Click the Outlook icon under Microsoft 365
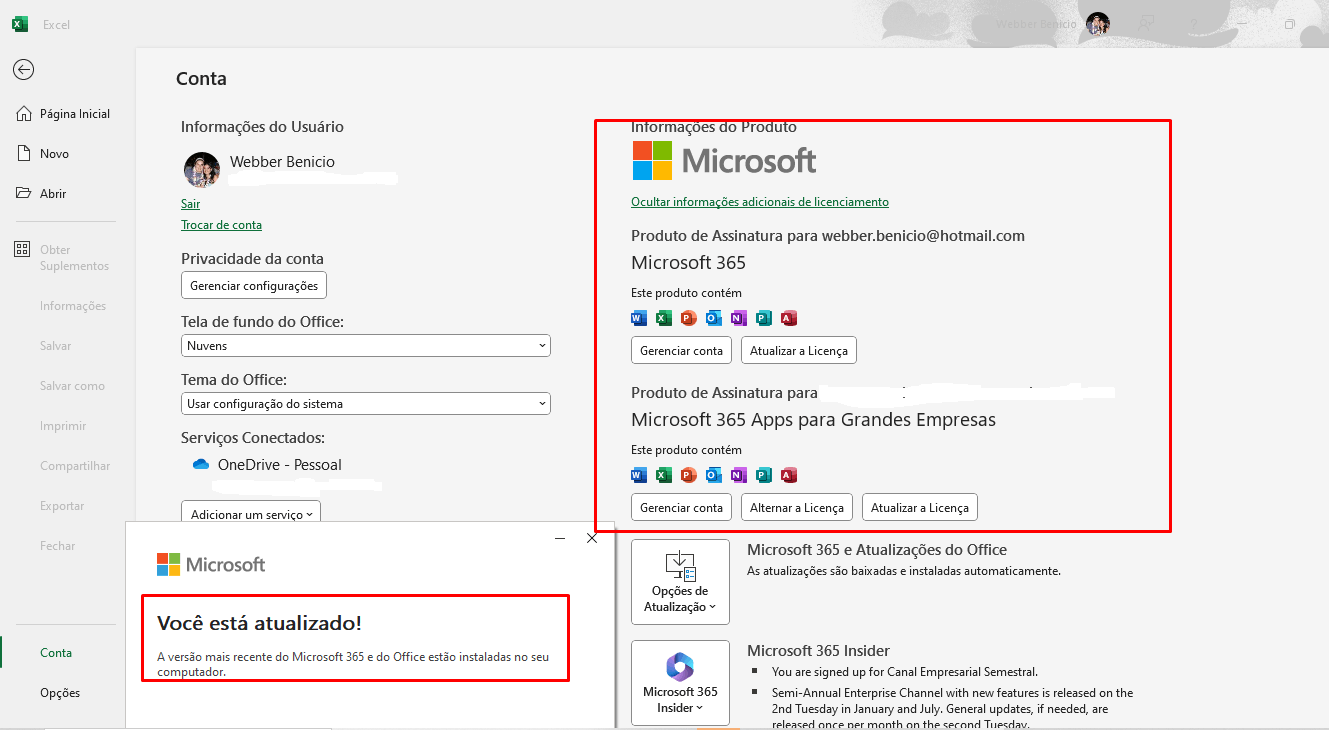Screen dimensions: 1329x730 click(x=713, y=319)
